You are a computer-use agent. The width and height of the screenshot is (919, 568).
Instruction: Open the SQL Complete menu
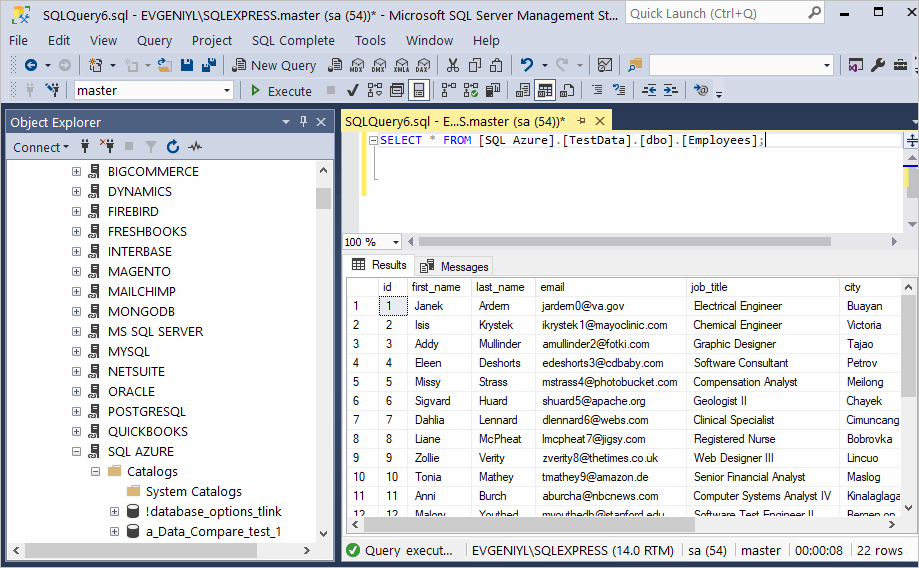pyautogui.click(x=293, y=40)
